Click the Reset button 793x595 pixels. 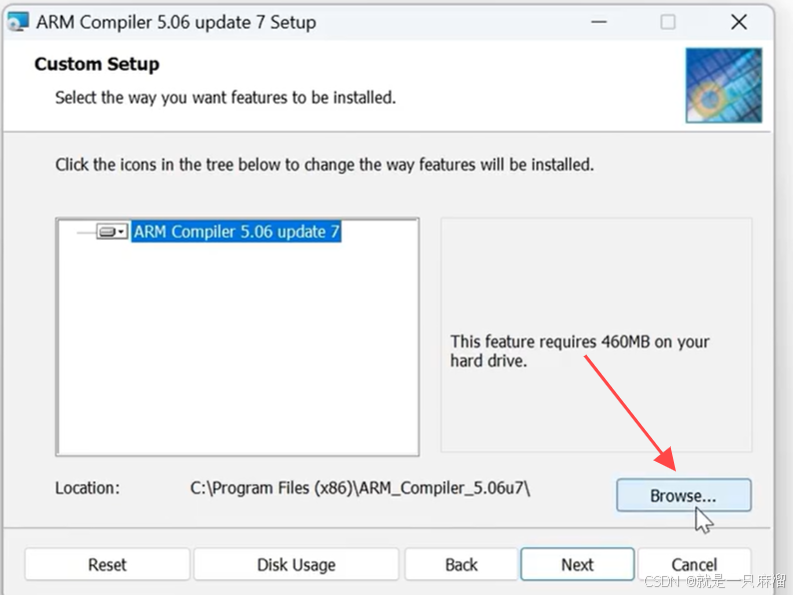point(107,564)
